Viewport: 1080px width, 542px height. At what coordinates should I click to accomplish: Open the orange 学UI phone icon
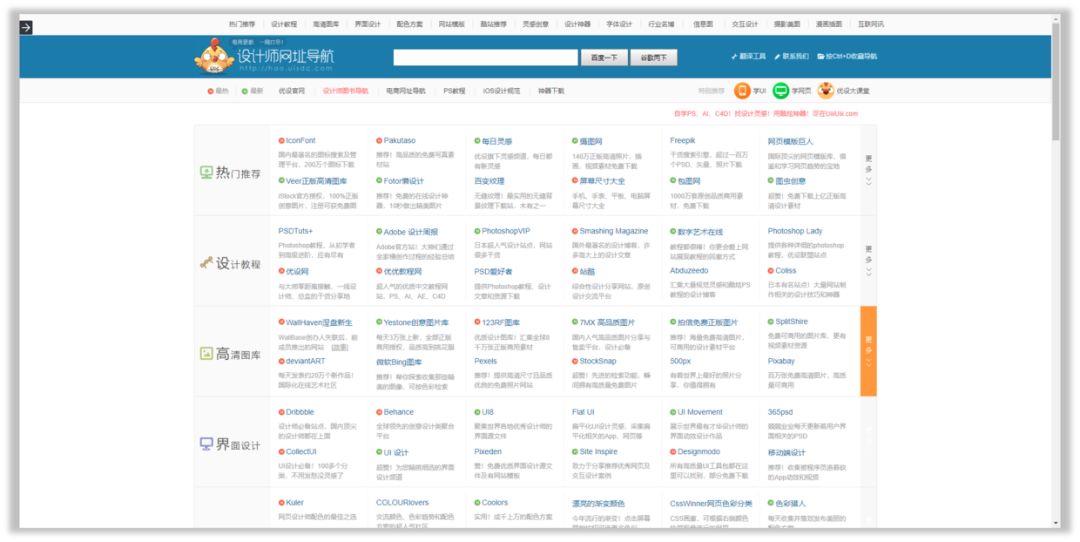pos(742,90)
